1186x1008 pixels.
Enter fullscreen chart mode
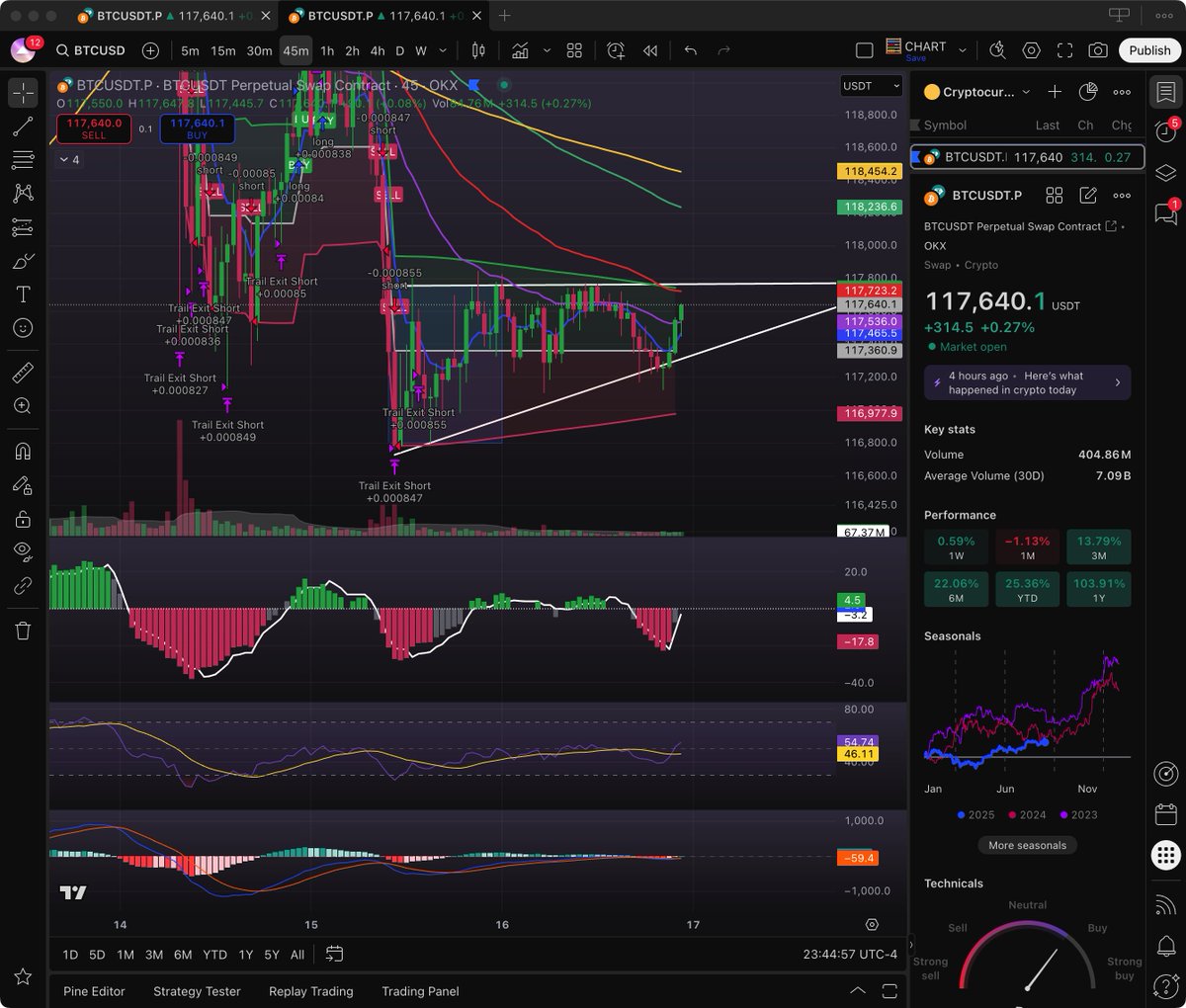tap(1064, 50)
